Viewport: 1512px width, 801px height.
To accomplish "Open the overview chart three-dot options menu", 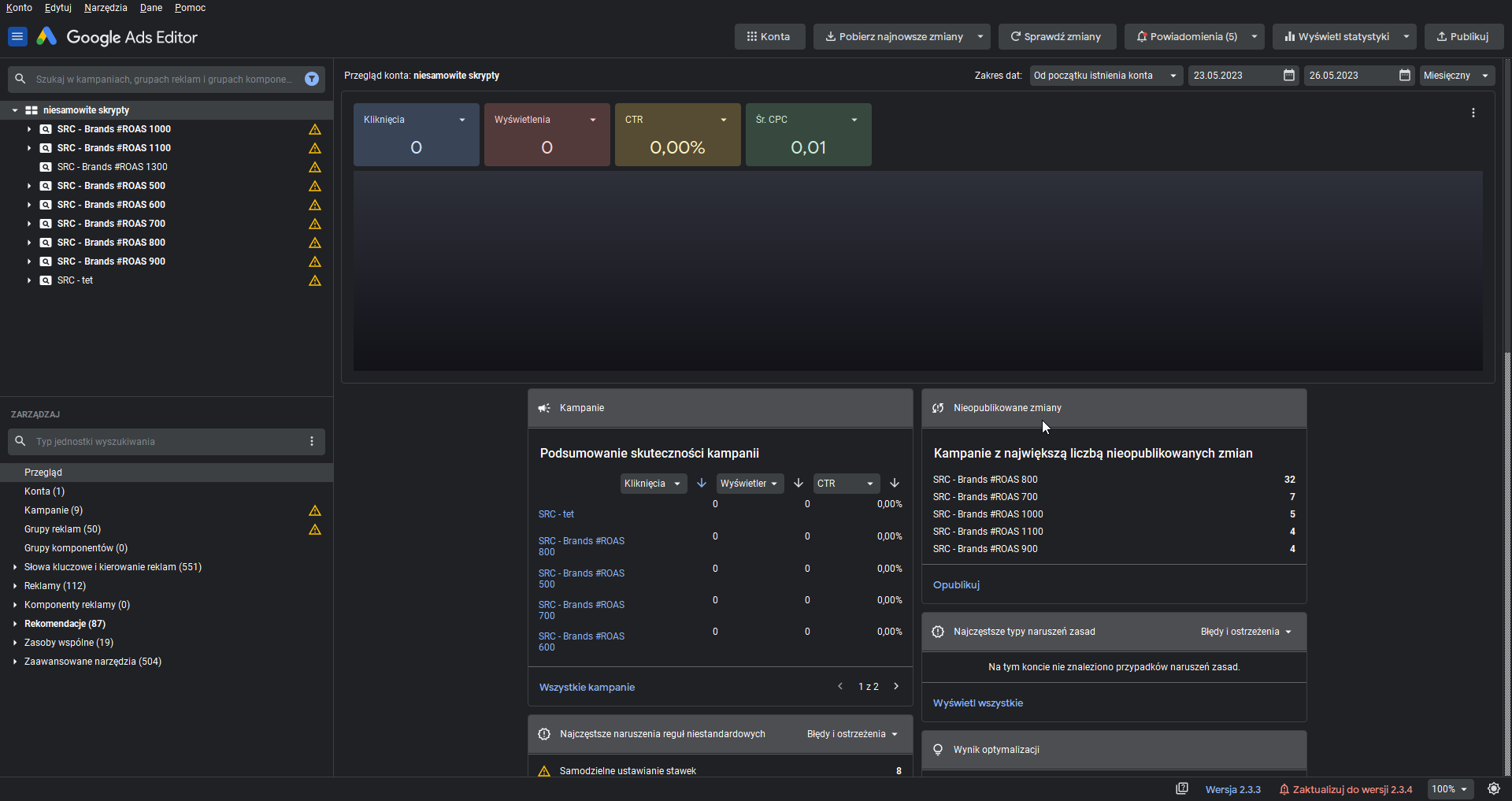I will pos(1473,113).
